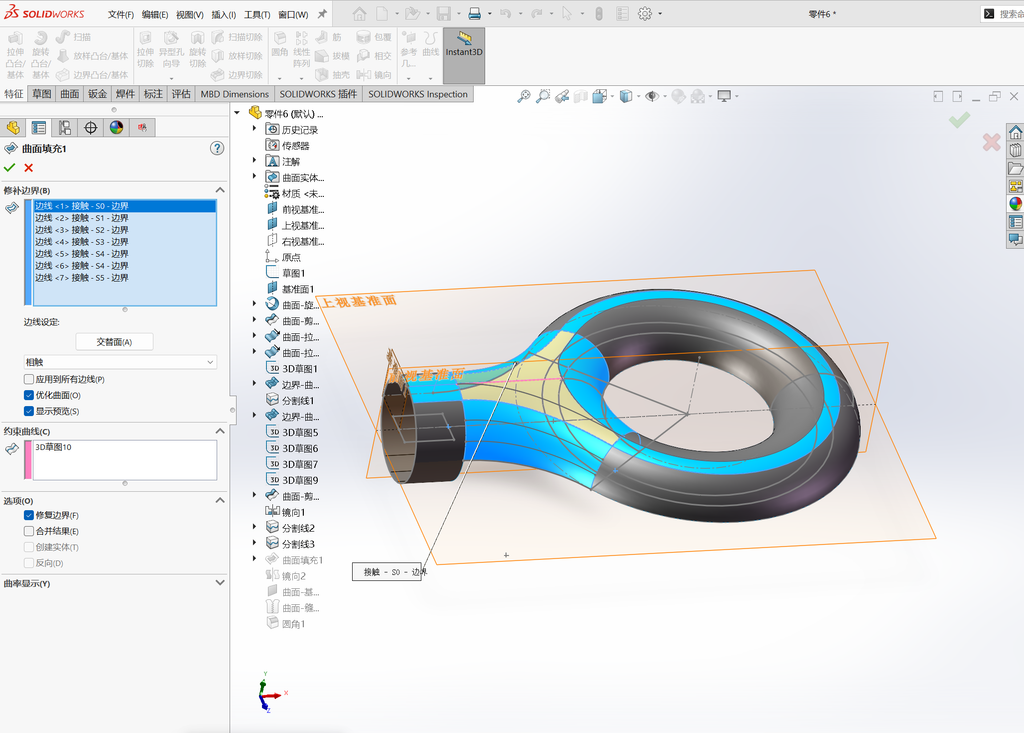Click the Zoom to Fit view icon
Screen dimensions: 1024x733
point(524,97)
